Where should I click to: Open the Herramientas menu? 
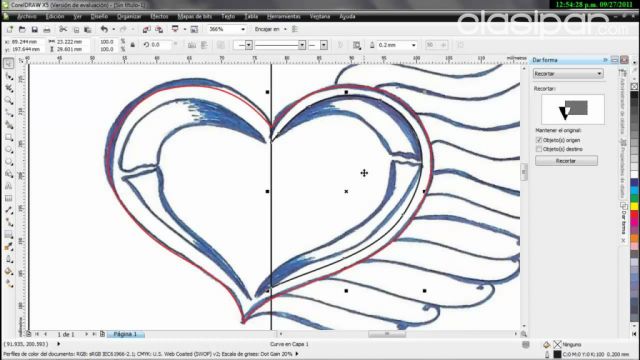(x=284, y=16)
